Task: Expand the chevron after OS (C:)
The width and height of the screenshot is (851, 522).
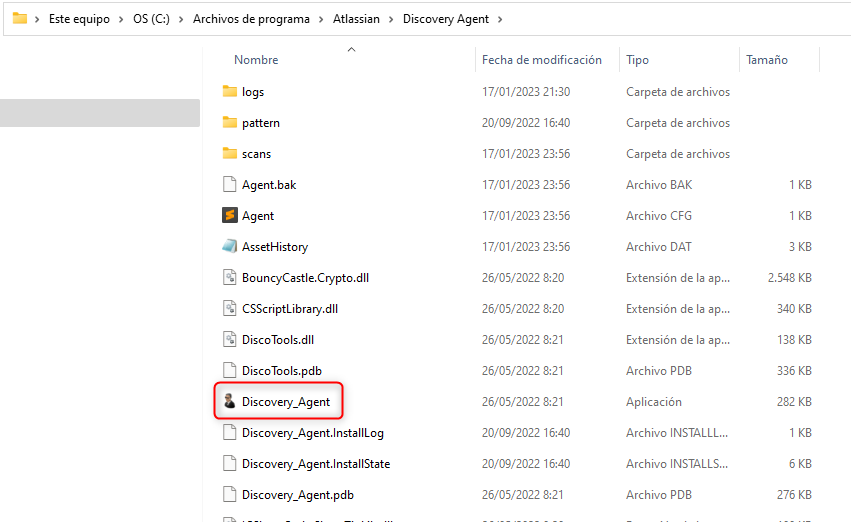Action: pyautogui.click(x=181, y=19)
